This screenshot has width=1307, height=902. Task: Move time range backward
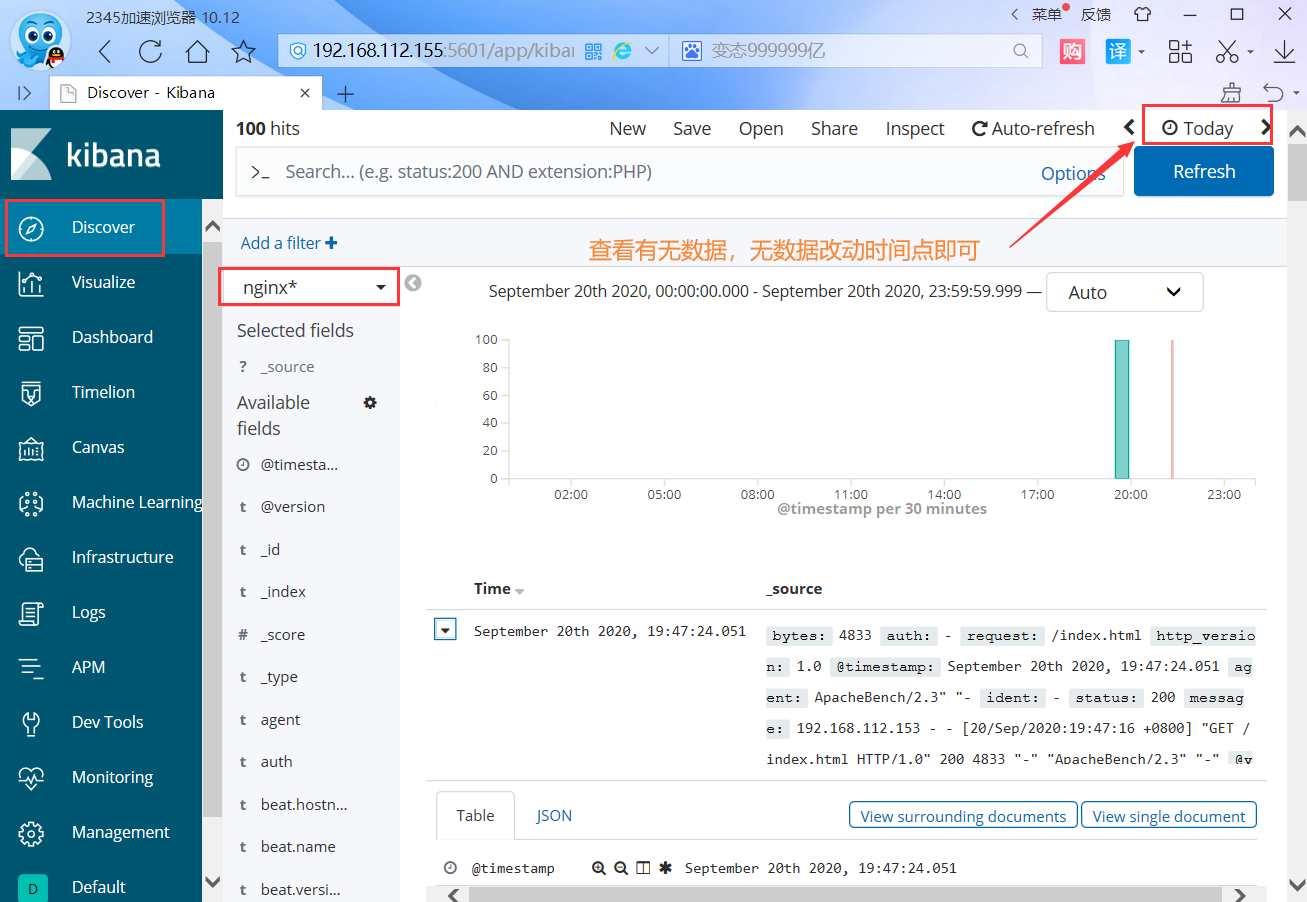coord(1129,127)
